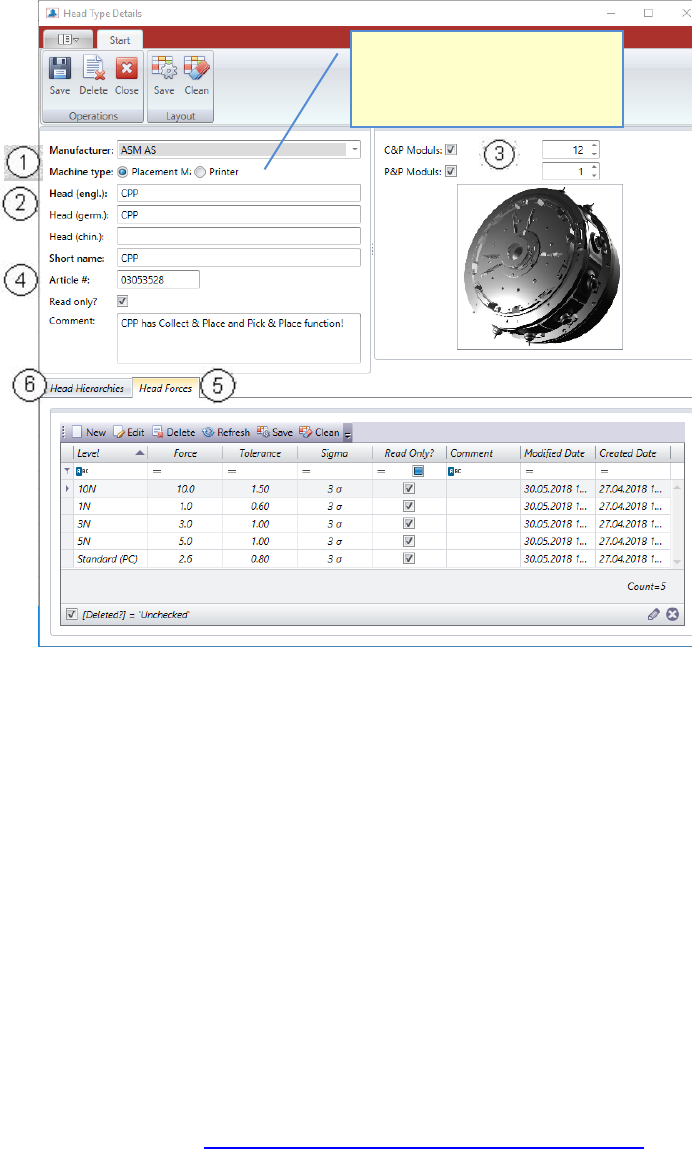Switch to the Head Hierarchies tab
The width and height of the screenshot is (692, 1149).
87,388
